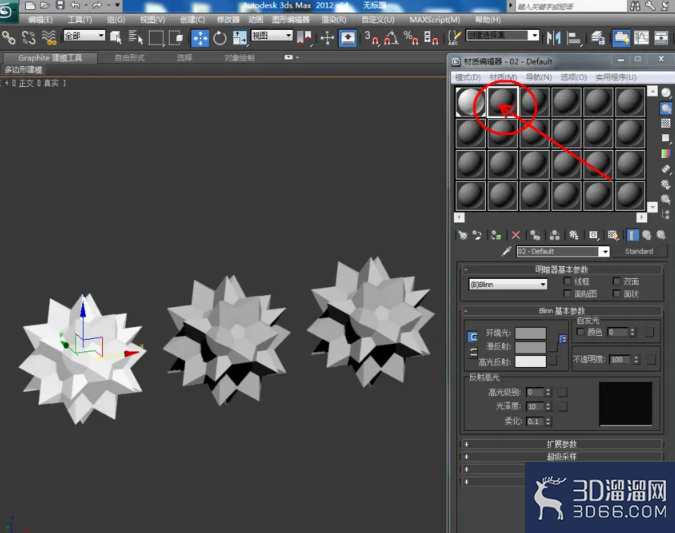
Task: Check the self-illumination 颜色 checkbox
Action: click(580, 332)
